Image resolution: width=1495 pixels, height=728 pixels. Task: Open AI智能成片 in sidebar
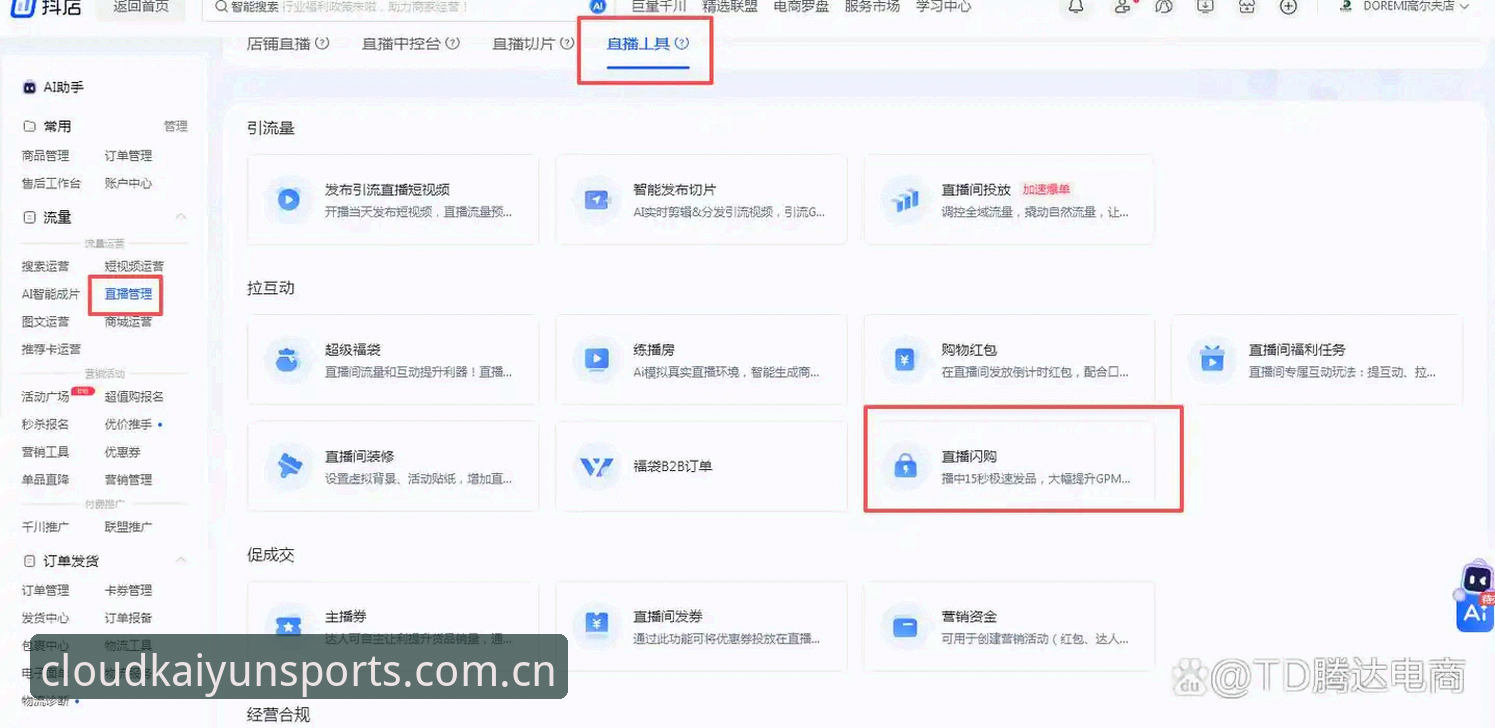tap(51, 295)
